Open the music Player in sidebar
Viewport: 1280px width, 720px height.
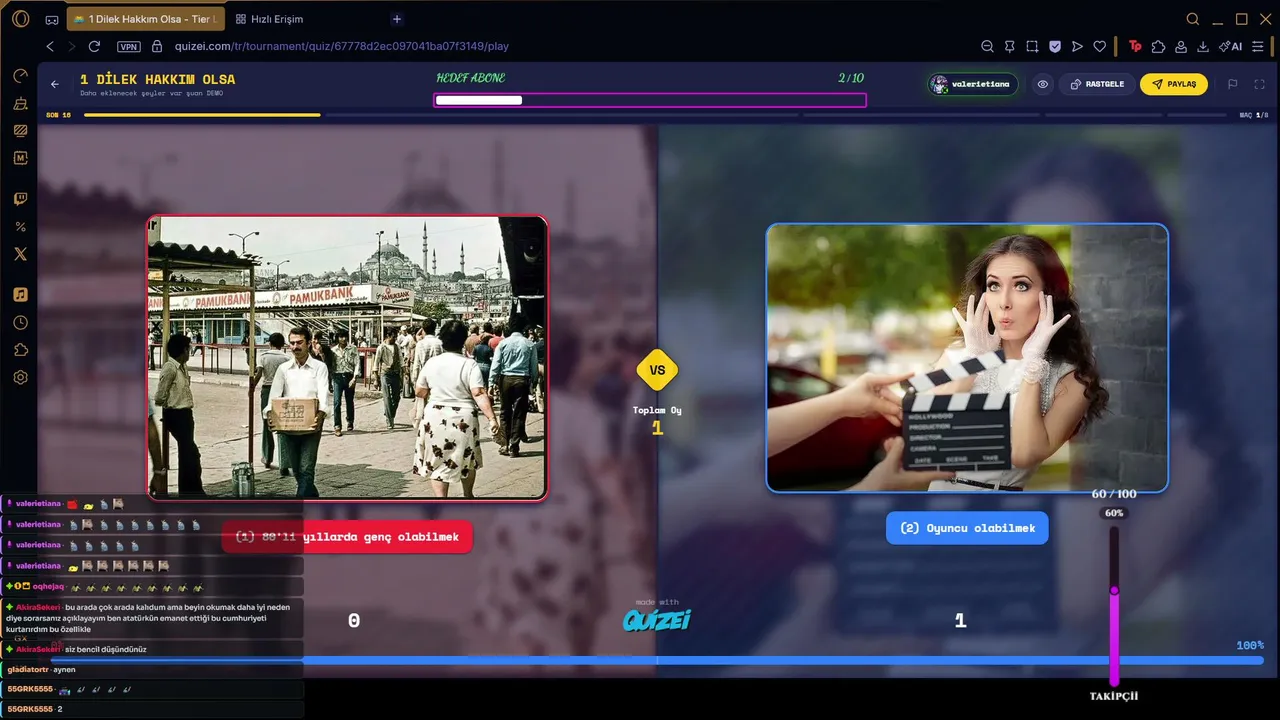point(20,294)
